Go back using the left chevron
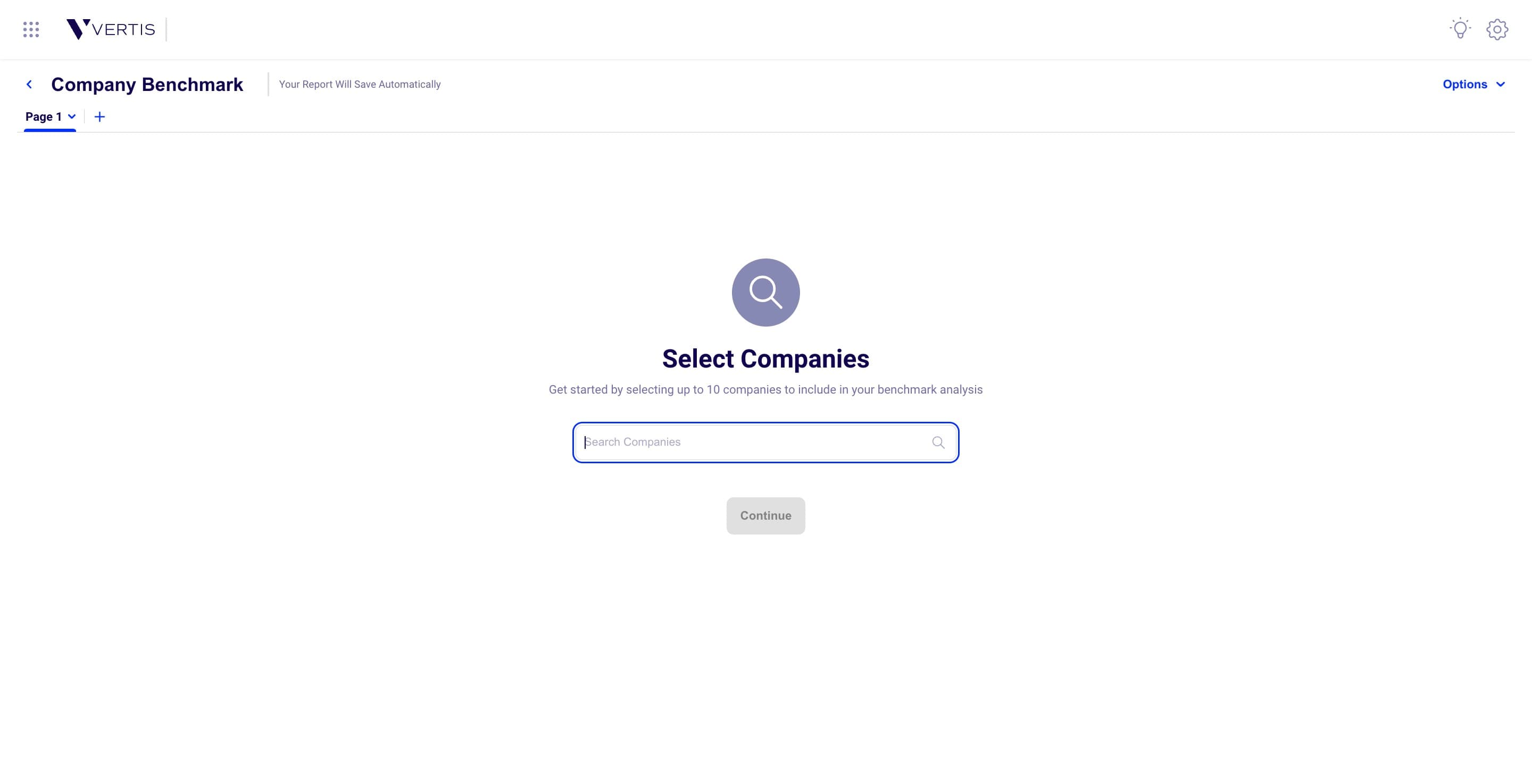This screenshot has height=784, width=1532. (29, 85)
